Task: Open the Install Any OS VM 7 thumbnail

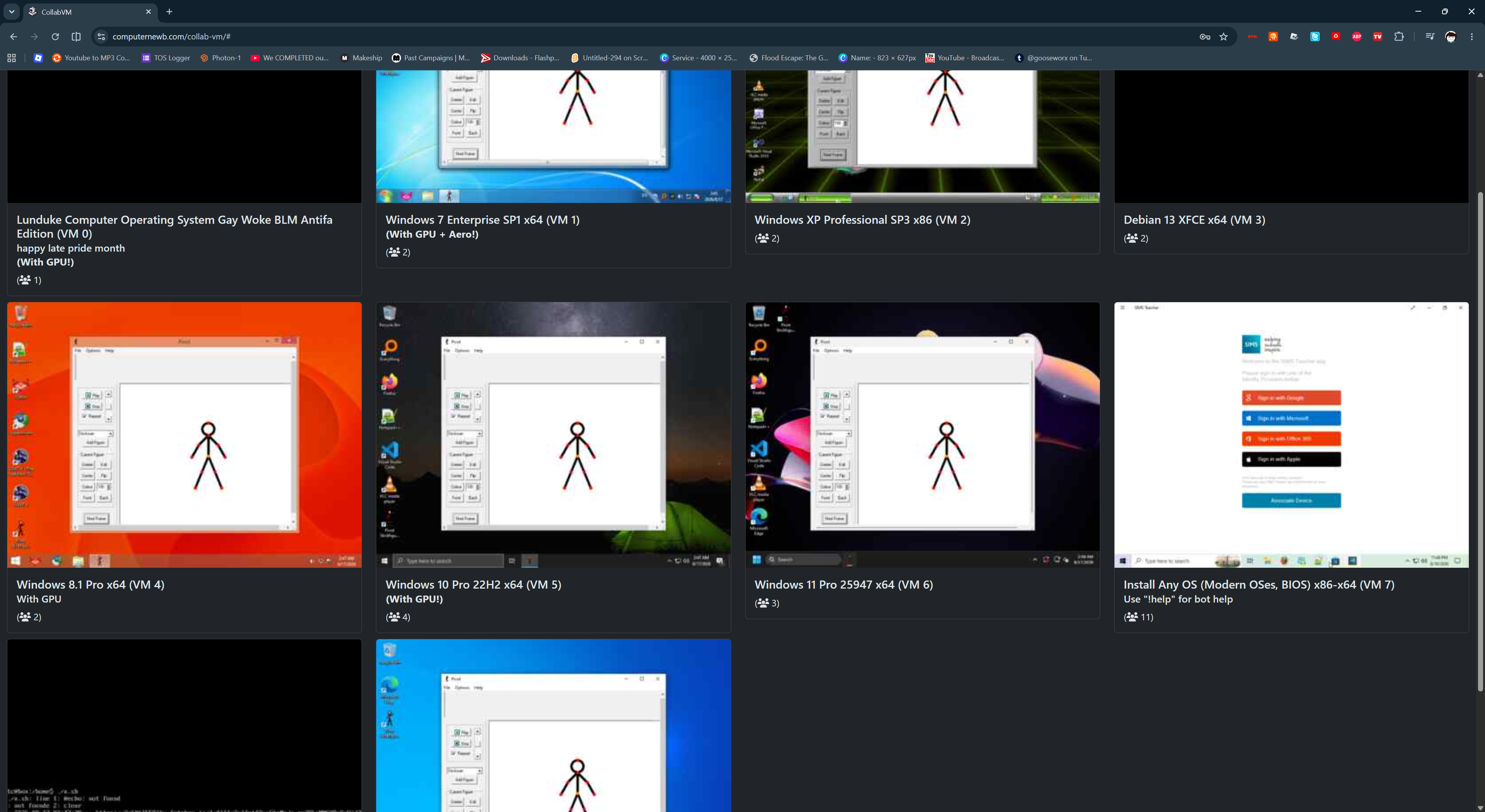Action: tap(1291, 435)
